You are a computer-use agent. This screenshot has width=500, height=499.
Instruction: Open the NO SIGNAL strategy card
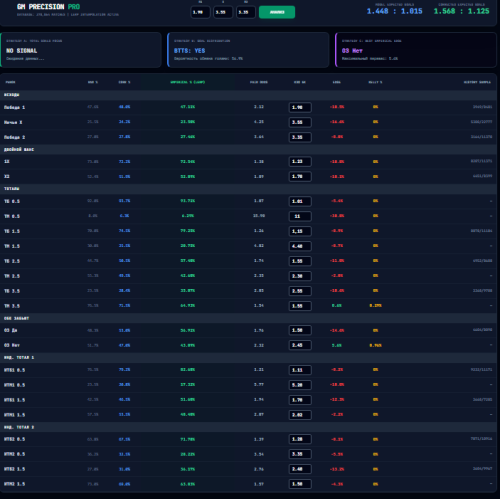click(81, 50)
